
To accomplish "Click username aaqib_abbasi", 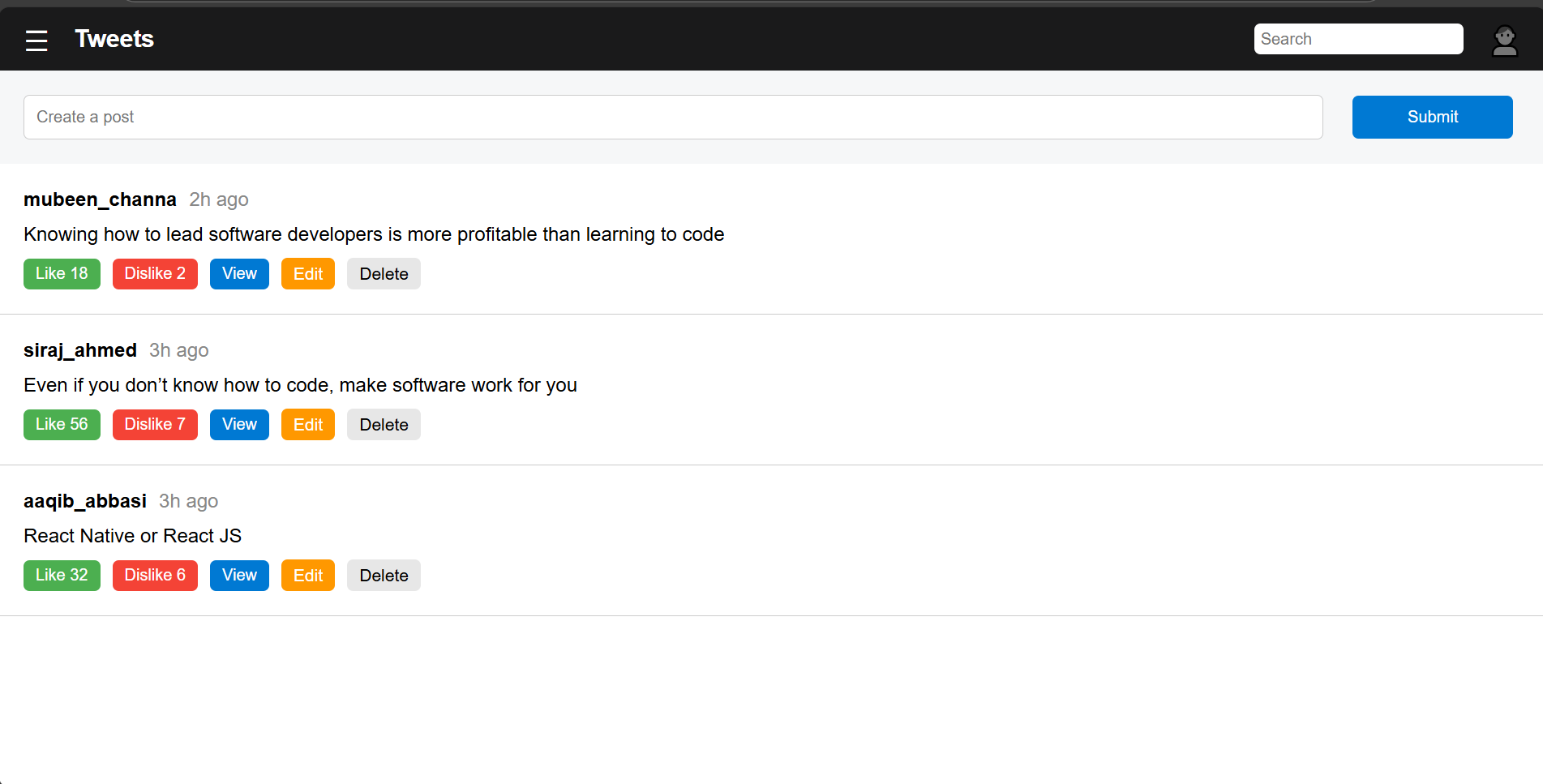I will point(85,501).
